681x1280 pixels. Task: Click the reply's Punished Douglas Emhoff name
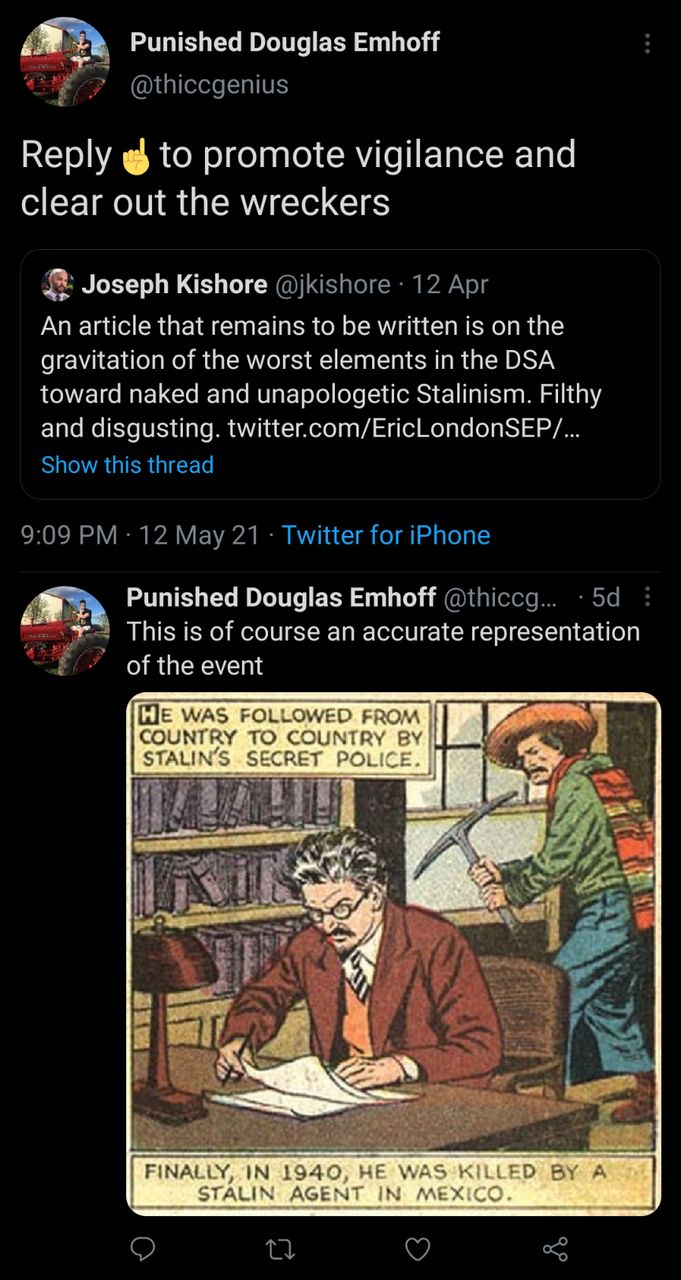pyautogui.click(x=280, y=597)
